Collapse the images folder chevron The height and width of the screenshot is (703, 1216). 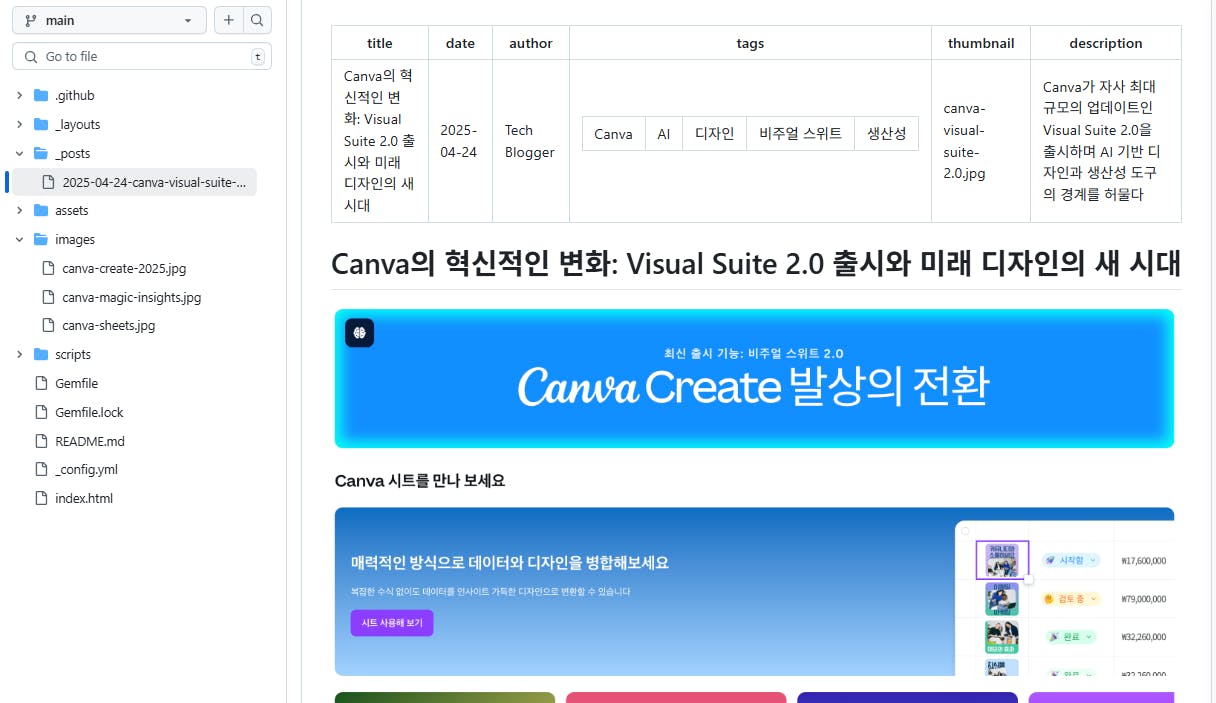click(19, 240)
